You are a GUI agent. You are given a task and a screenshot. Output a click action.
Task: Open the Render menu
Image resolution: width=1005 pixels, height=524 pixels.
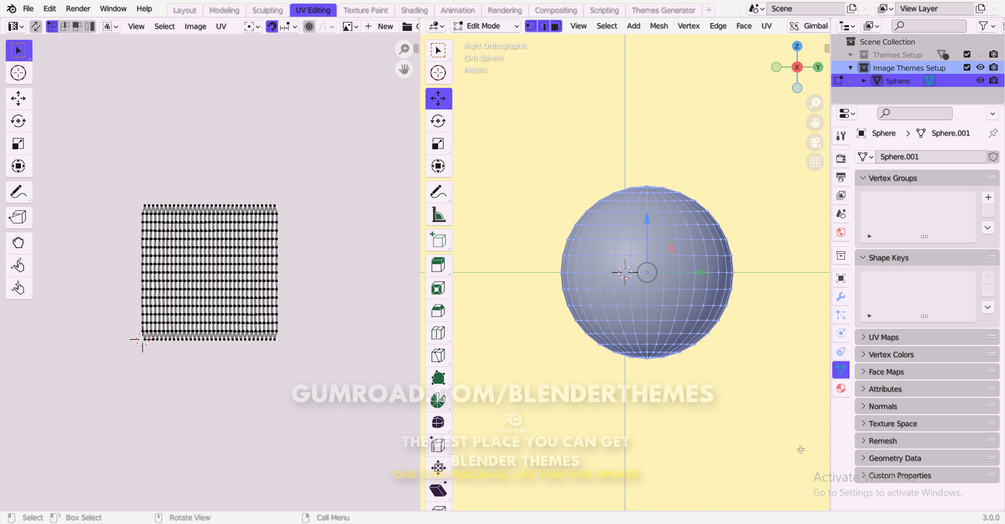(x=78, y=9)
